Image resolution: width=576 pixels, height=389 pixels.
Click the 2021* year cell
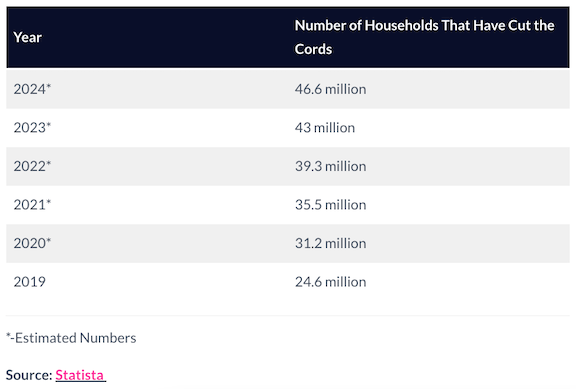coord(32,205)
